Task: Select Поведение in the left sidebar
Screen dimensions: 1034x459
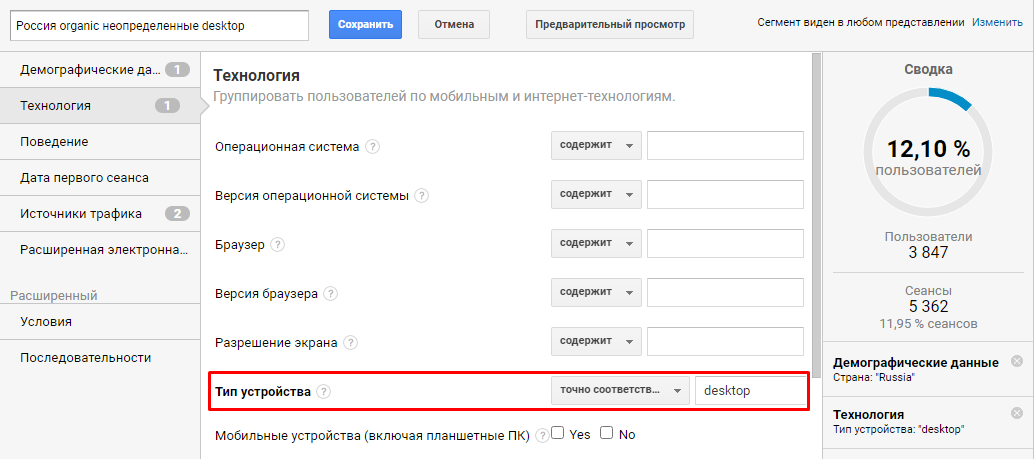Action: tap(100, 142)
